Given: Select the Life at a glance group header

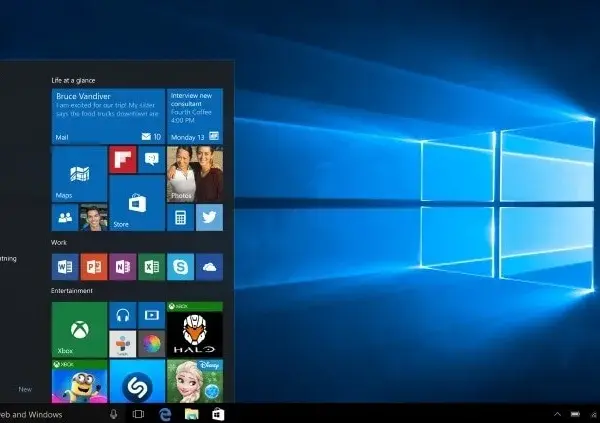Looking at the screenshot, I should click(73, 80).
